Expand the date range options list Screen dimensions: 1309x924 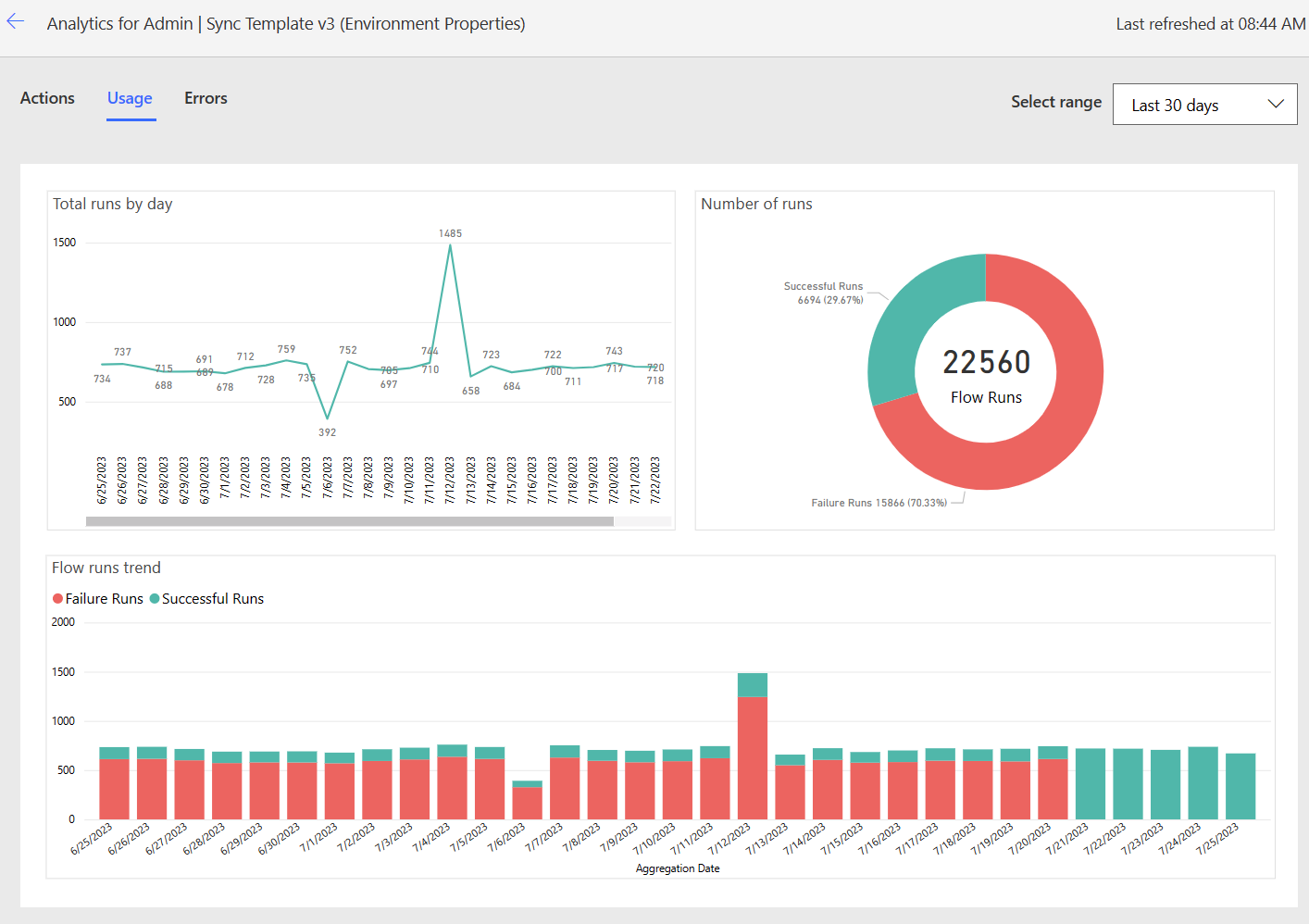[1203, 104]
